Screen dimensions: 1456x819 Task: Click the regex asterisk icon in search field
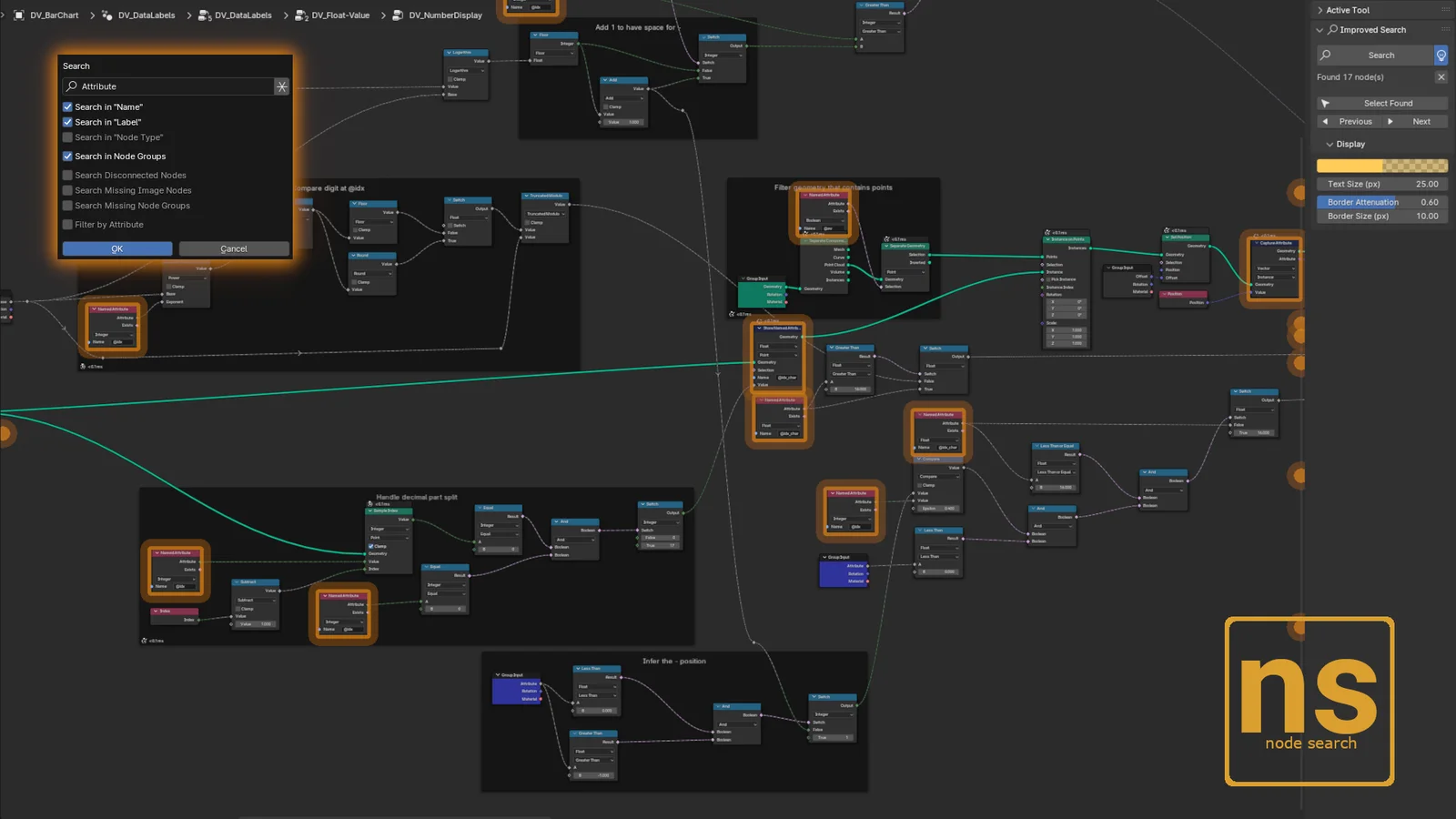tap(282, 86)
